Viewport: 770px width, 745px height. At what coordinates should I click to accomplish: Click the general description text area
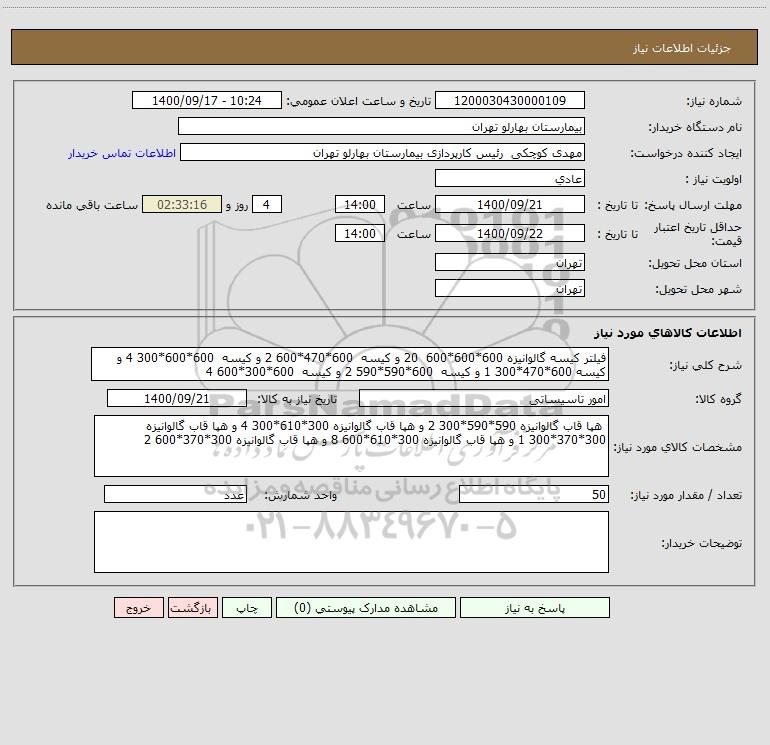350,364
